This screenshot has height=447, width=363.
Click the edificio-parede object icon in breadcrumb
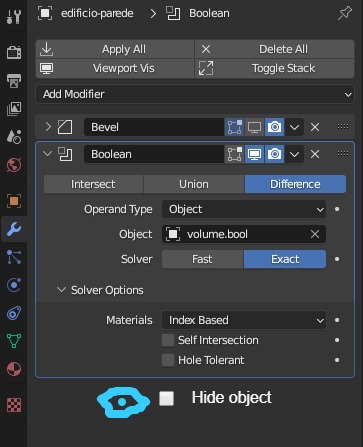click(45, 13)
